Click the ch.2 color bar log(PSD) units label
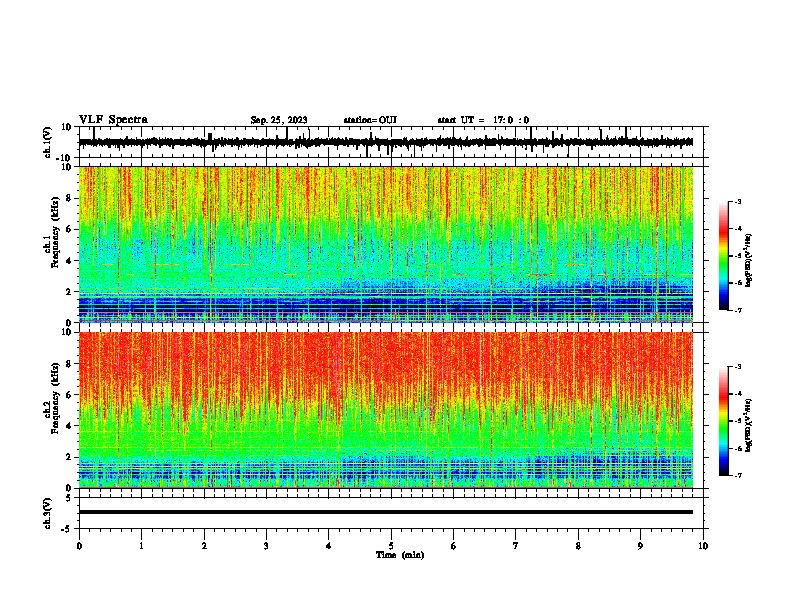 pos(749,425)
